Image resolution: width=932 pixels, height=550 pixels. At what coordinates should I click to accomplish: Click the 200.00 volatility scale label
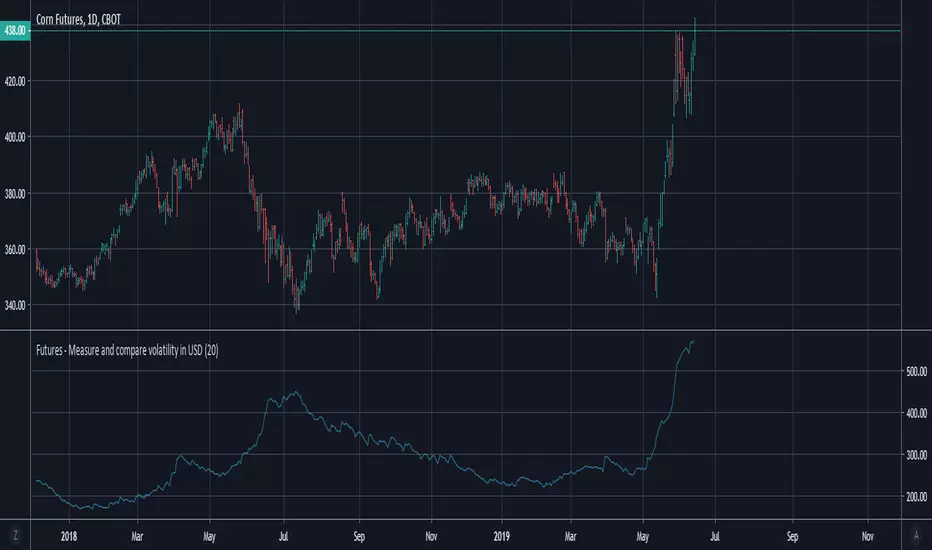coord(916,496)
